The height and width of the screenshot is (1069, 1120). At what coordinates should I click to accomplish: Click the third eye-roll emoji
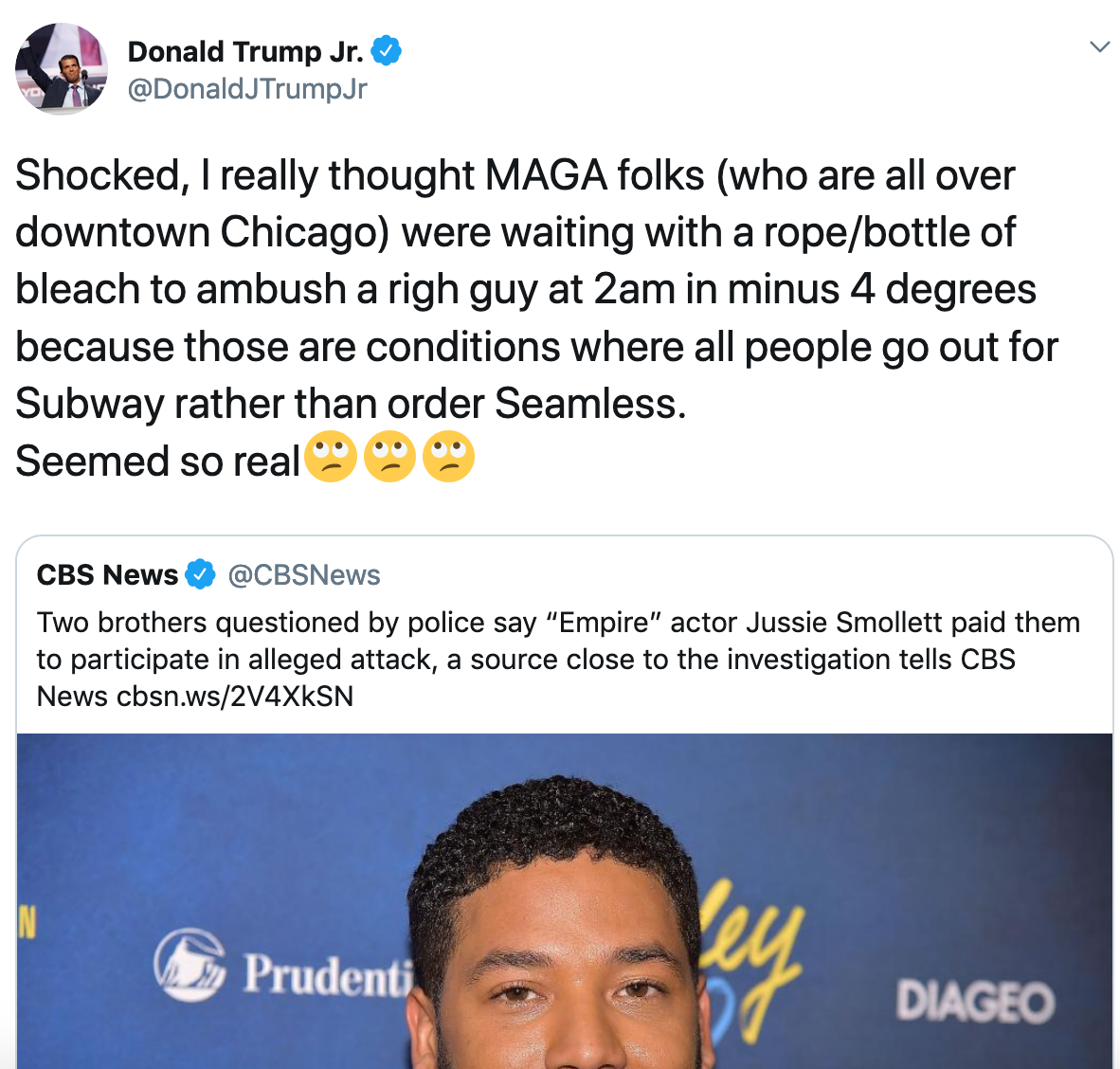(x=448, y=457)
